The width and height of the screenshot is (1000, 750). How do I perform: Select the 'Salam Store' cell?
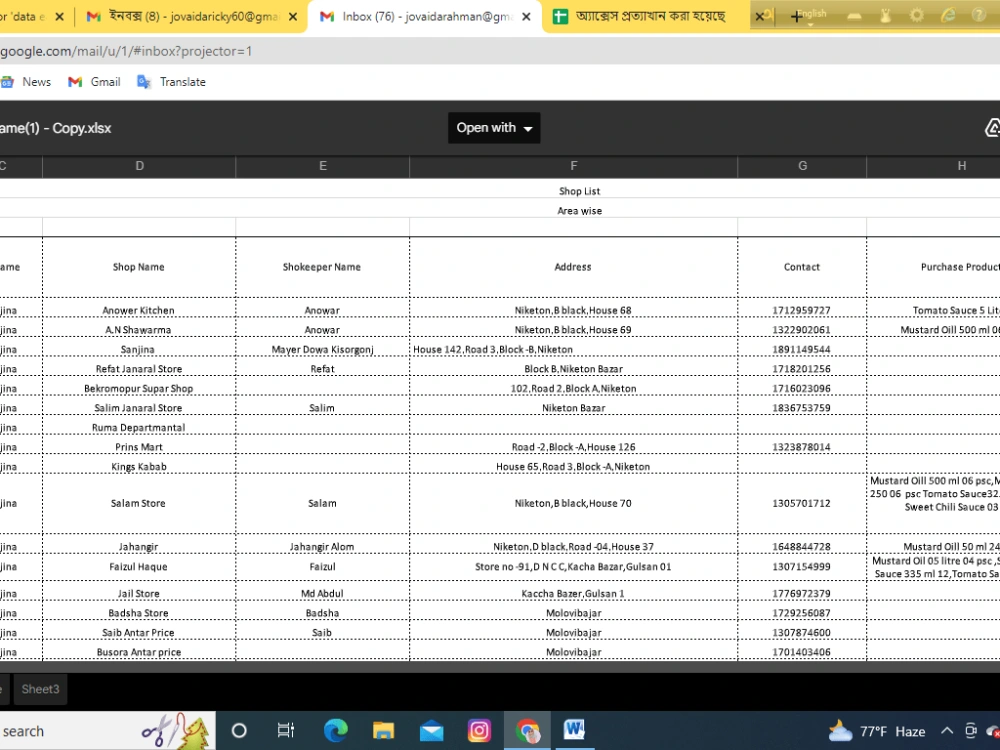[138, 503]
